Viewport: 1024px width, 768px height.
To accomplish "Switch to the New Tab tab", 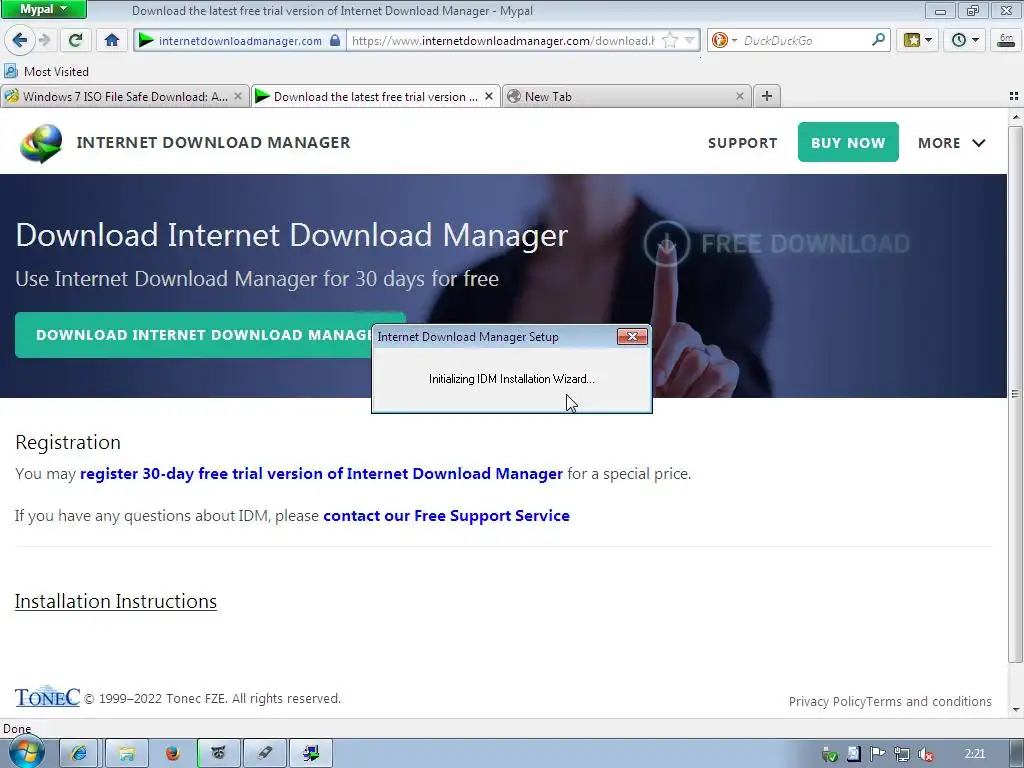I will 626,97.
